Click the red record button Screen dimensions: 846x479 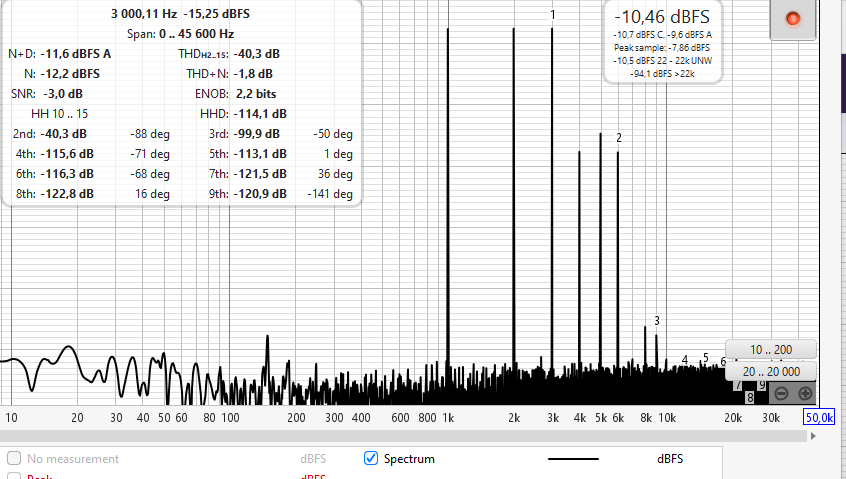coord(793,19)
